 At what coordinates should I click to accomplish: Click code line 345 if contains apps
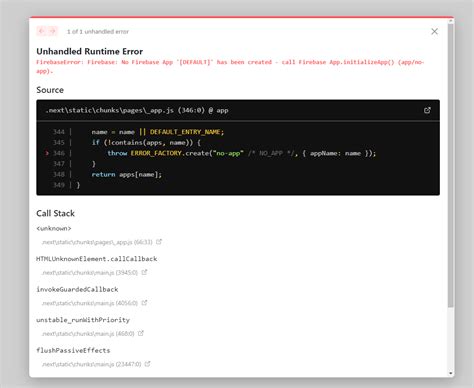point(146,143)
